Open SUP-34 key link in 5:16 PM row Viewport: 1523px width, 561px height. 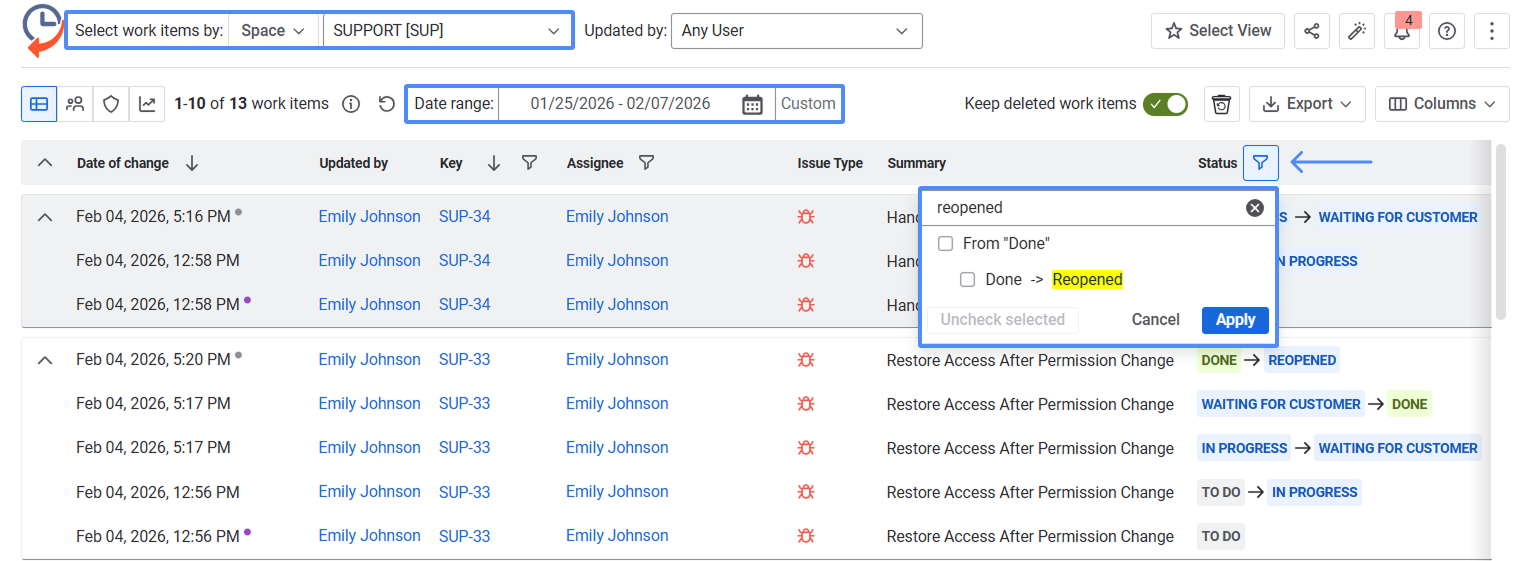[x=465, y=217]
